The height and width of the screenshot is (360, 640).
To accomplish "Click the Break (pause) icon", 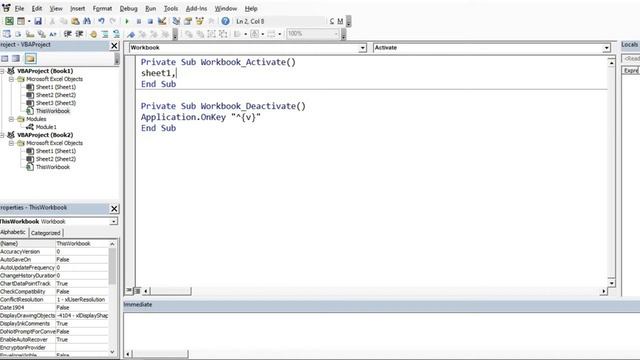I will (x=139, y=21).
